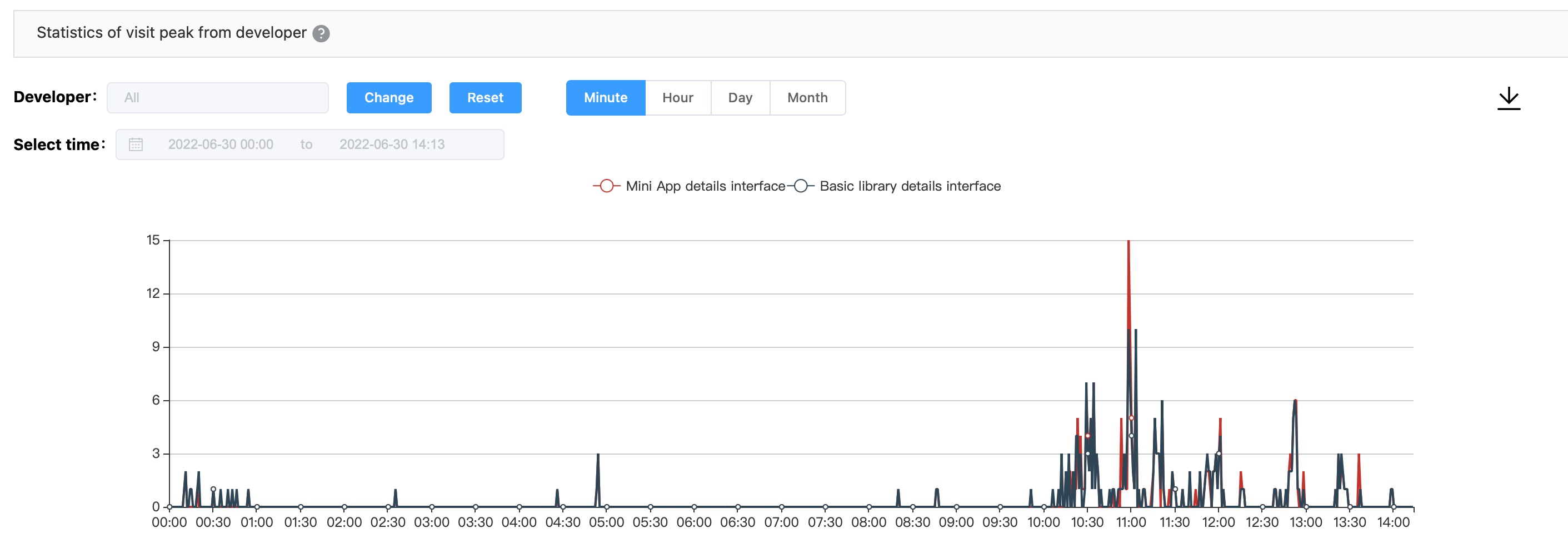
Task: Open the calendar icon in time picker
Action: 136,145
